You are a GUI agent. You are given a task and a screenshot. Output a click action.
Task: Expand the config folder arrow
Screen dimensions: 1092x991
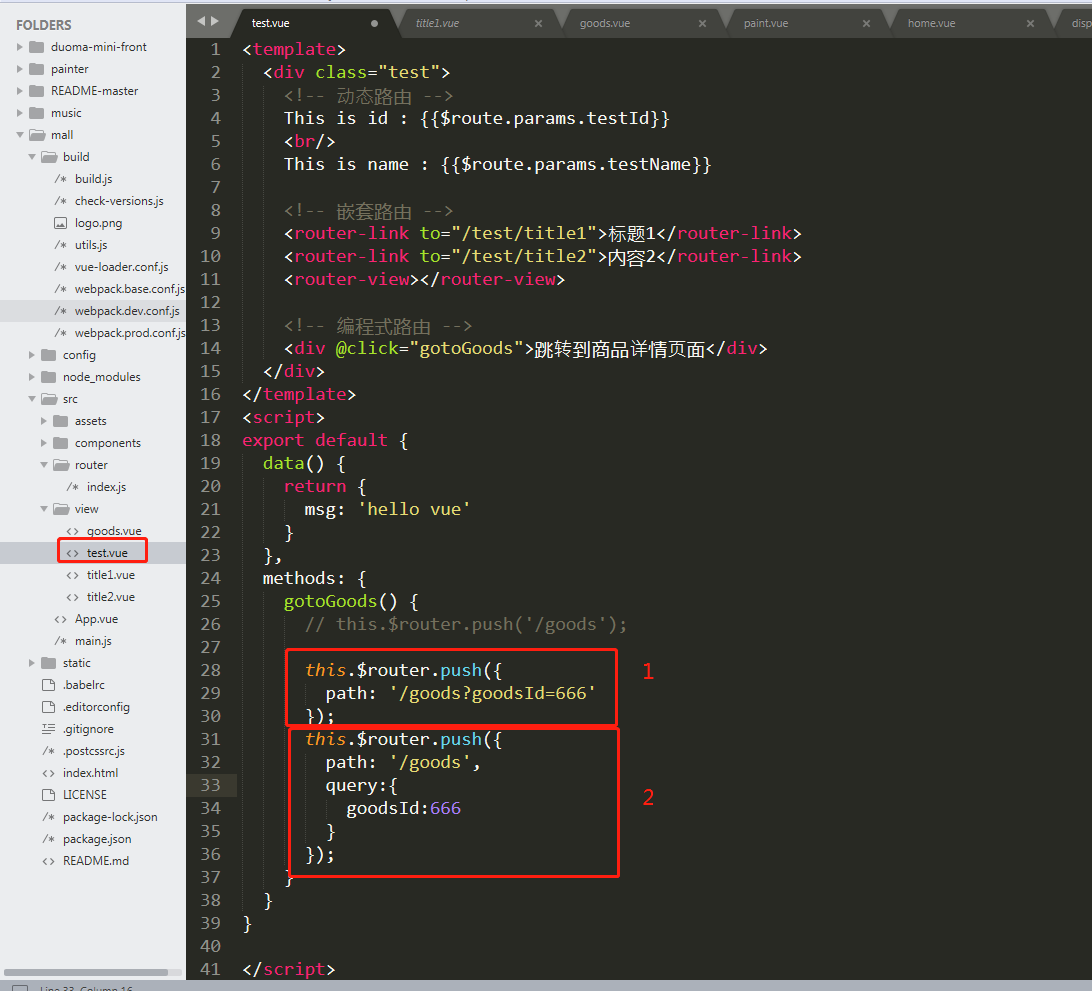(32, 354)
